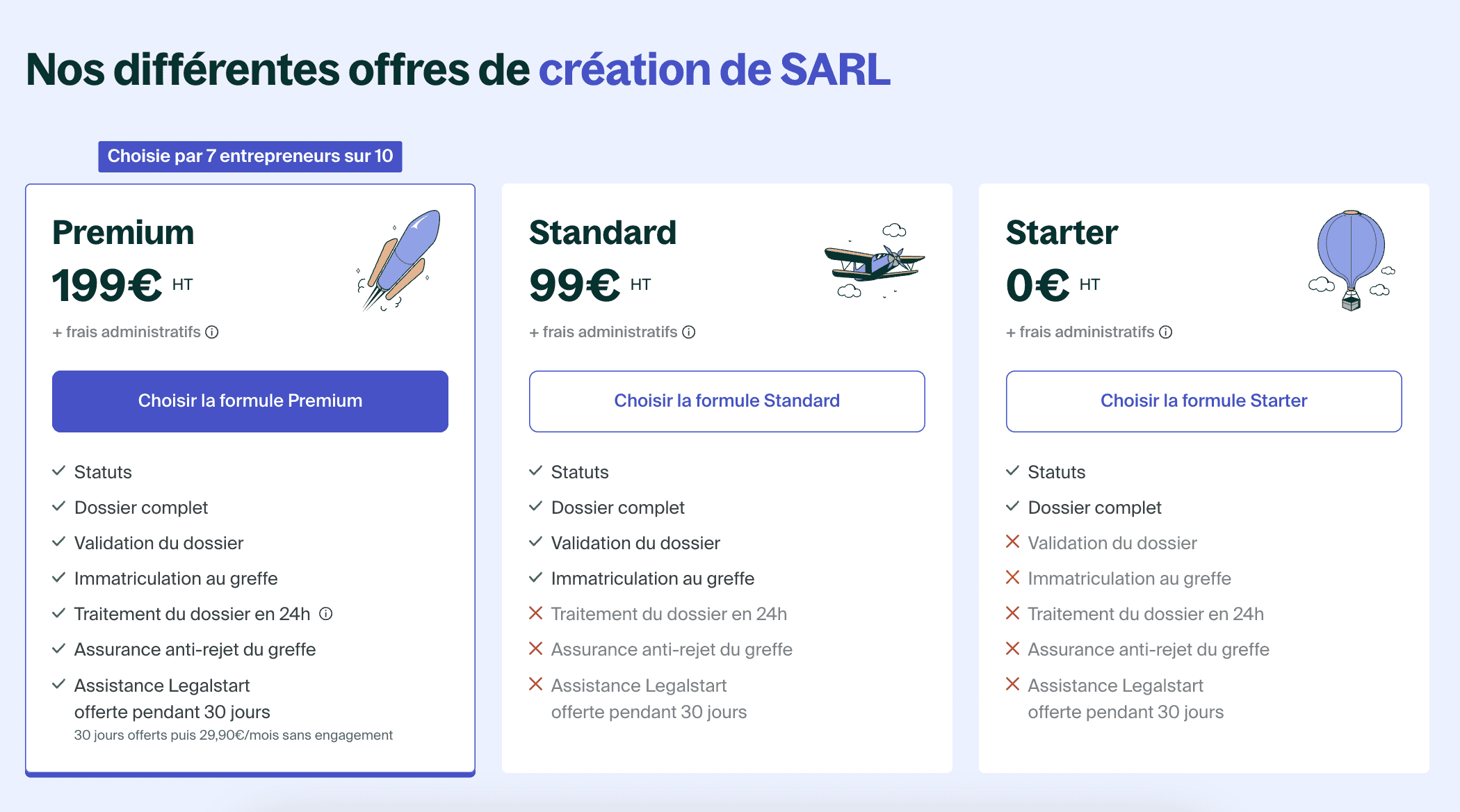The image size is (1460, 812).
Task: Choose the Standard formula button
Action: (727, 401)
